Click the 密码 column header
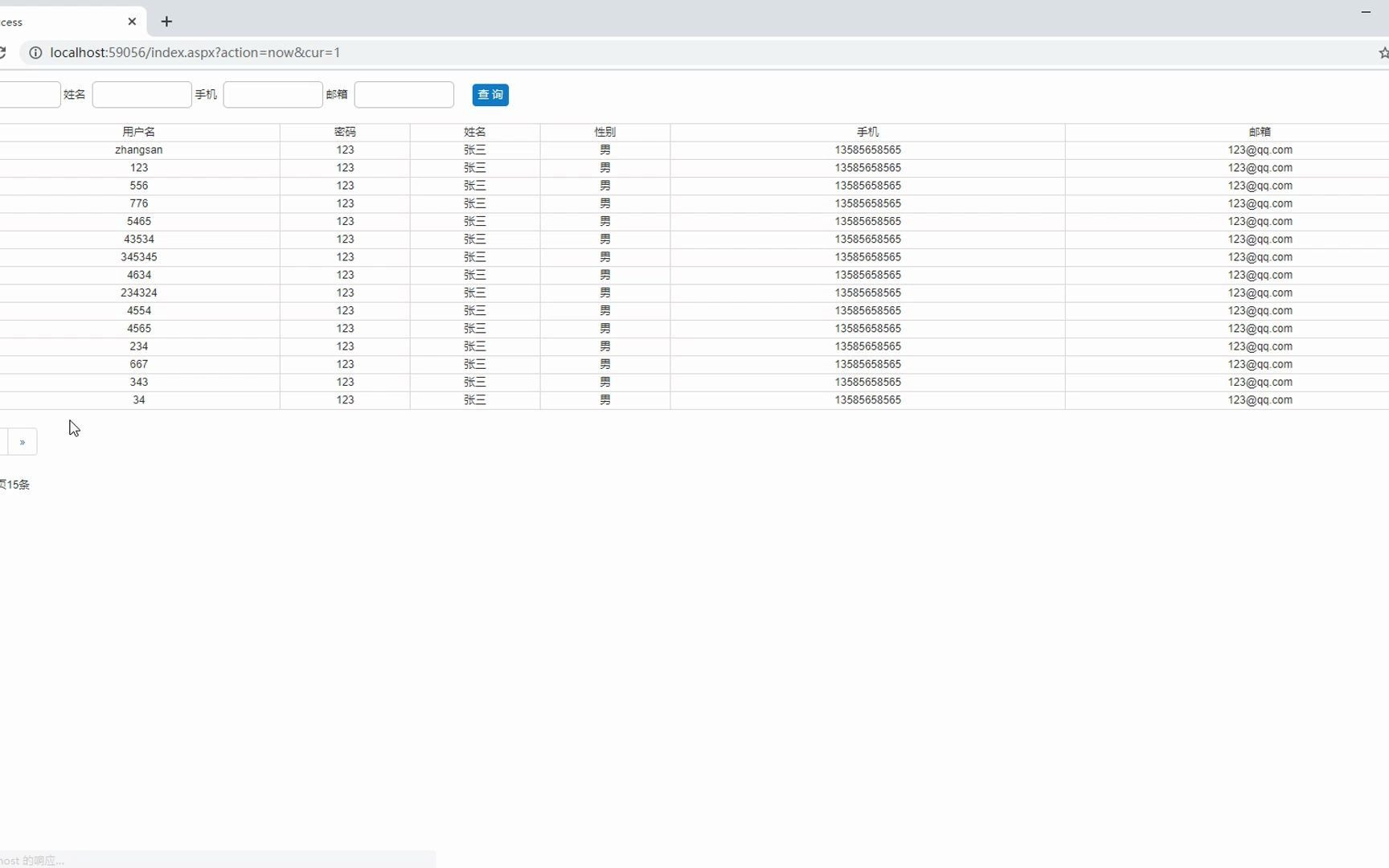Screen dimensions: 1389x868 (x=345, y=132)
